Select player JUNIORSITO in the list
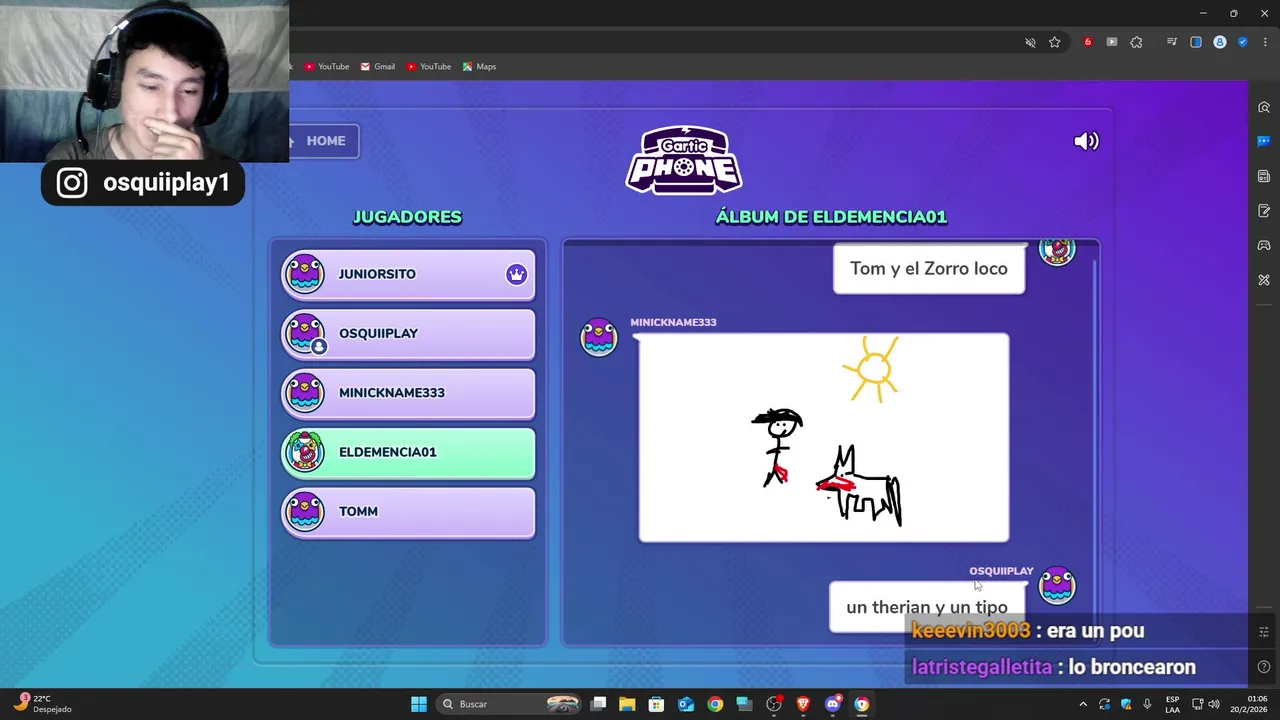Image resolution: width=1280 pixels, height=720 pixels. tap(408, 275)
